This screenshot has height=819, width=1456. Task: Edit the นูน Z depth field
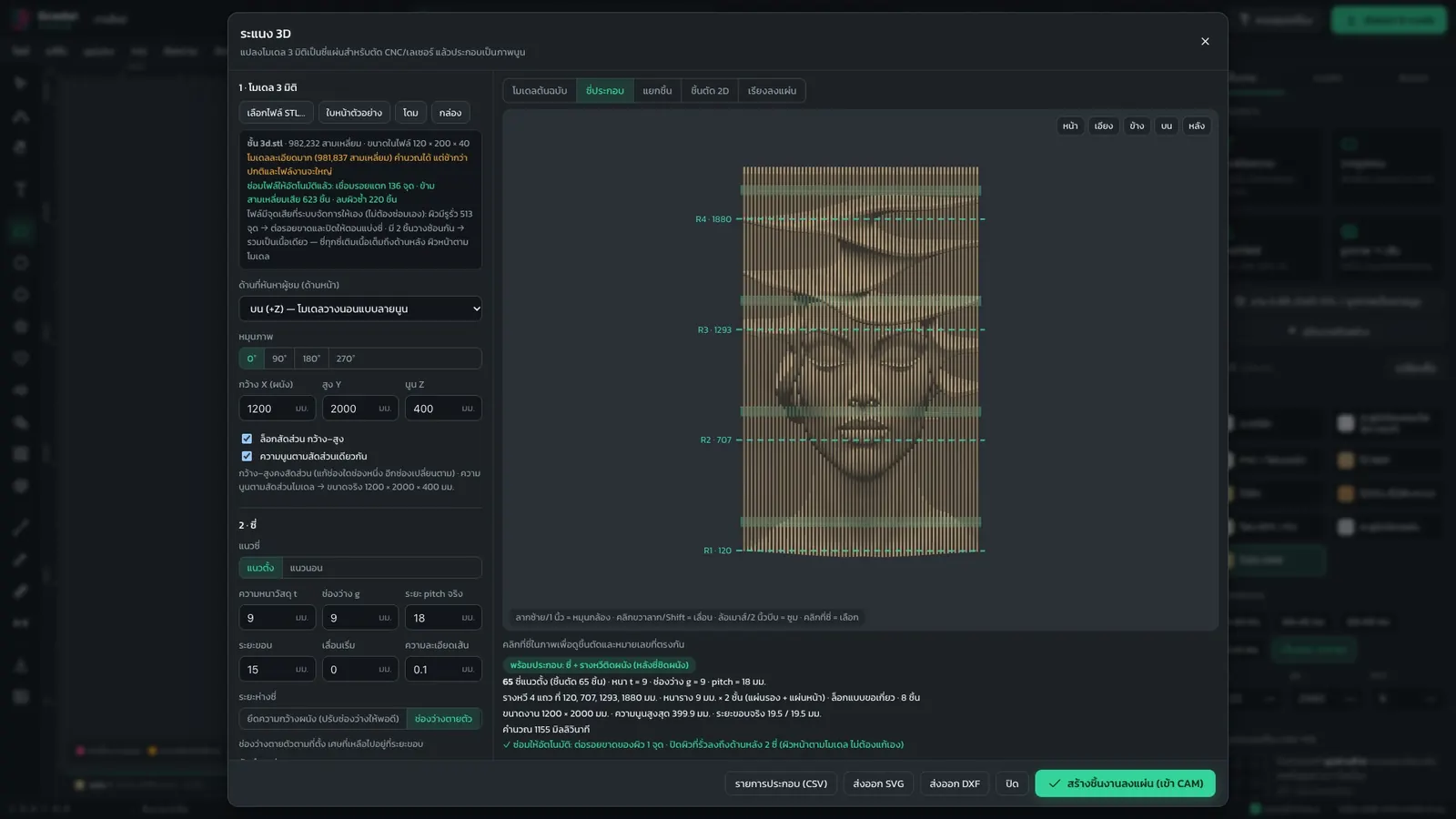443,409
